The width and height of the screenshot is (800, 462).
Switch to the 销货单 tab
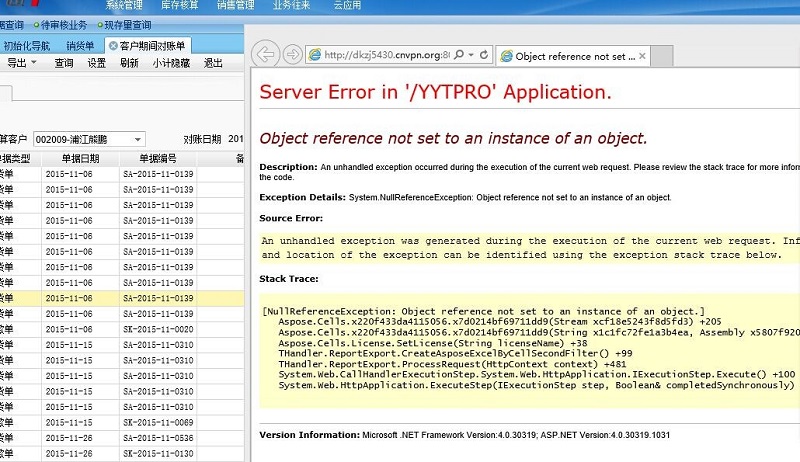[80, 45]
